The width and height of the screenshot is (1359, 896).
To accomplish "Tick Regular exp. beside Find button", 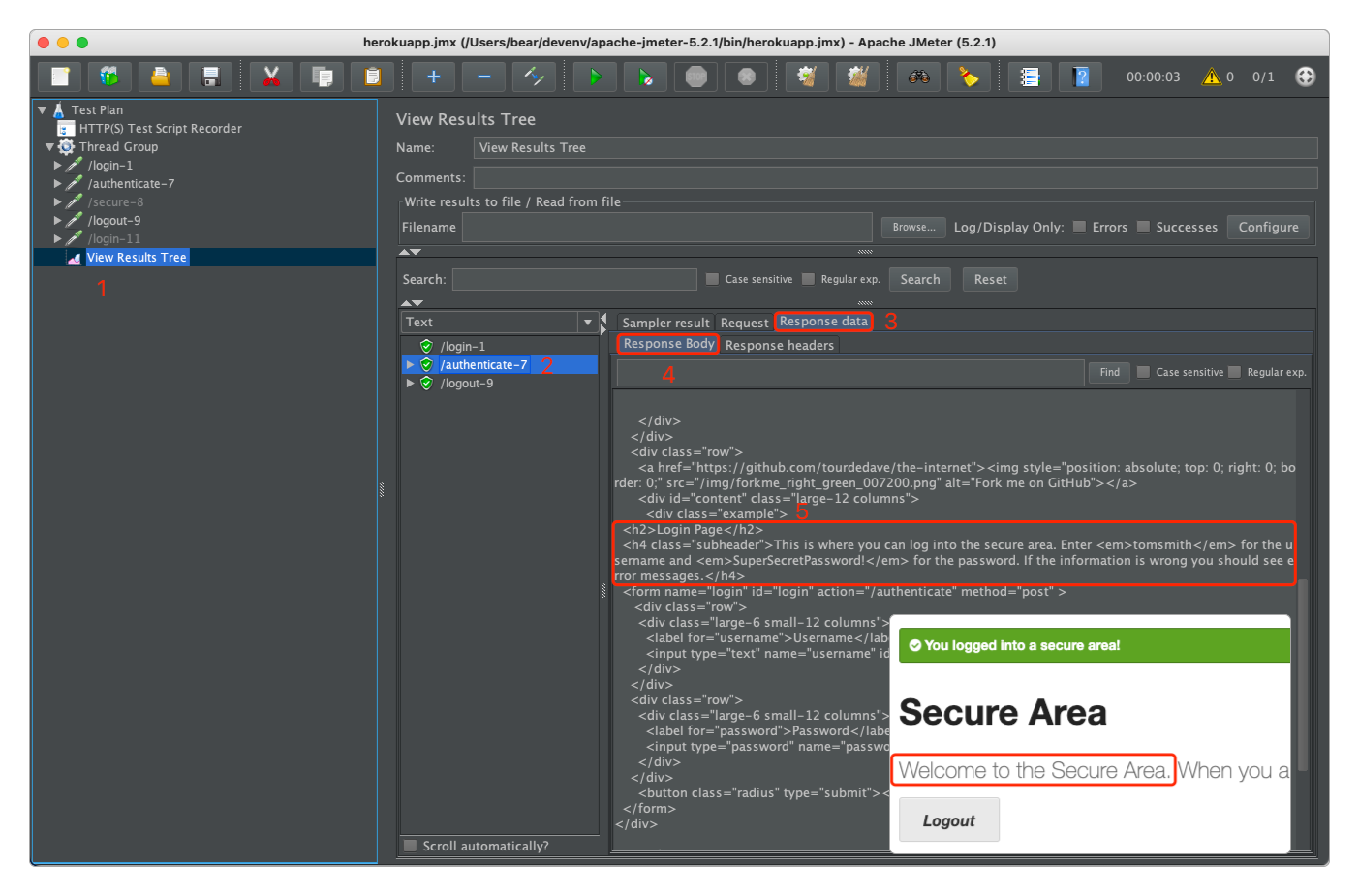I will point(1235,372).
